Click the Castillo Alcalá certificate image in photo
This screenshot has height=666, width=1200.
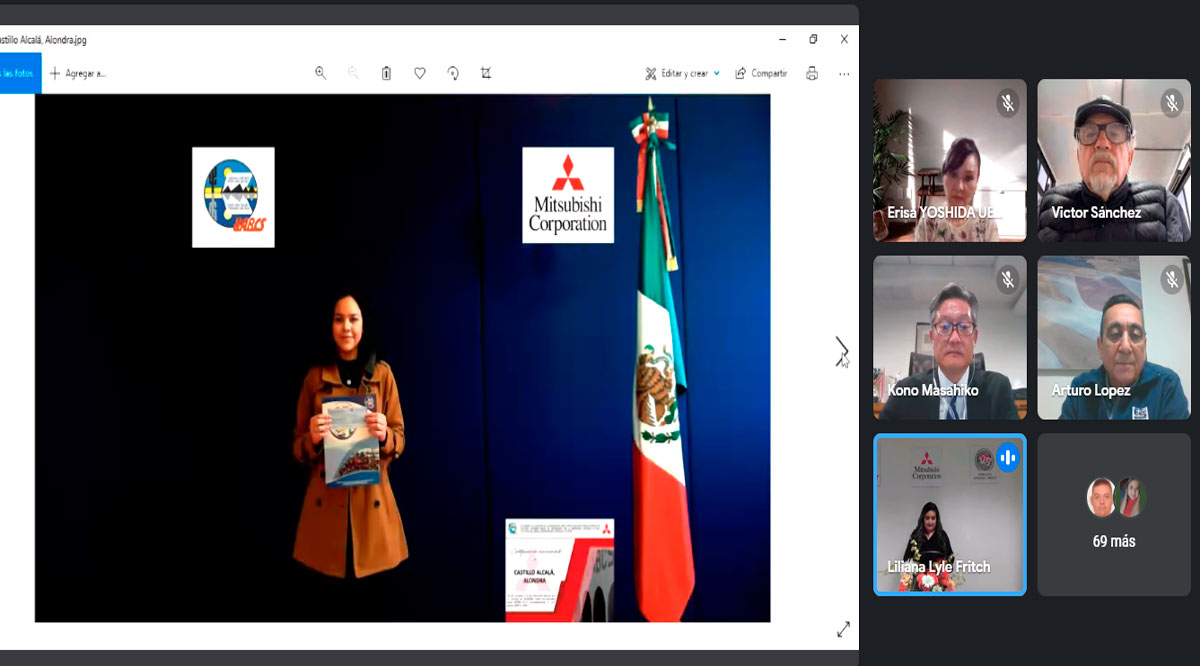(x=559, y=570)
